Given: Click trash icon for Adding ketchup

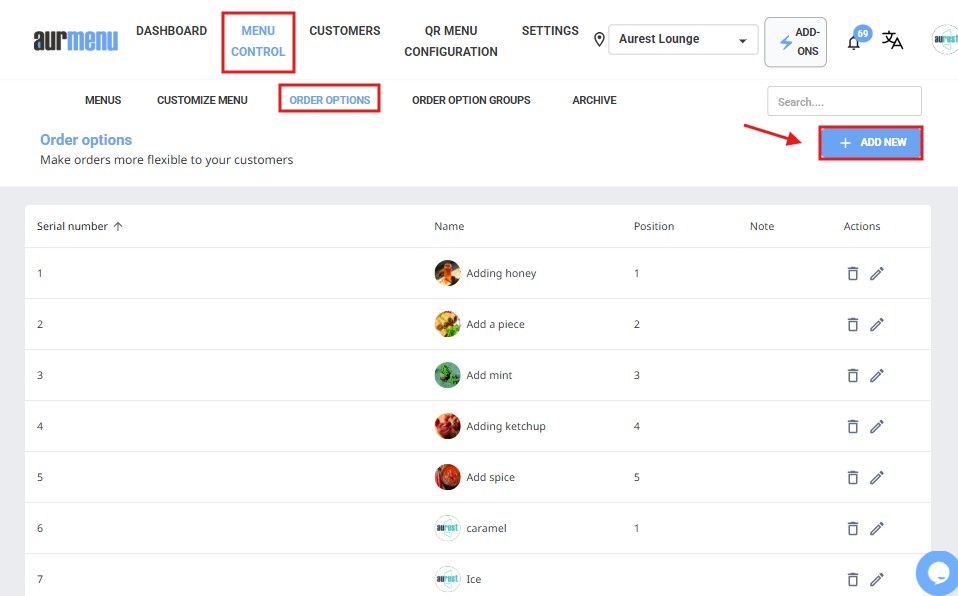Looking at the screenshot, I should click(x=853, y=426).
